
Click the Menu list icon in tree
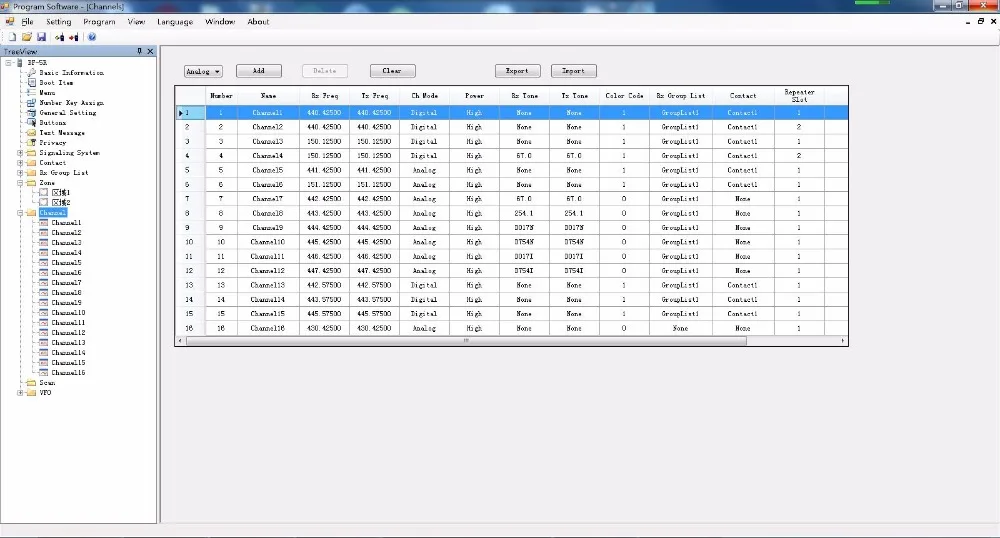[31, 92]
